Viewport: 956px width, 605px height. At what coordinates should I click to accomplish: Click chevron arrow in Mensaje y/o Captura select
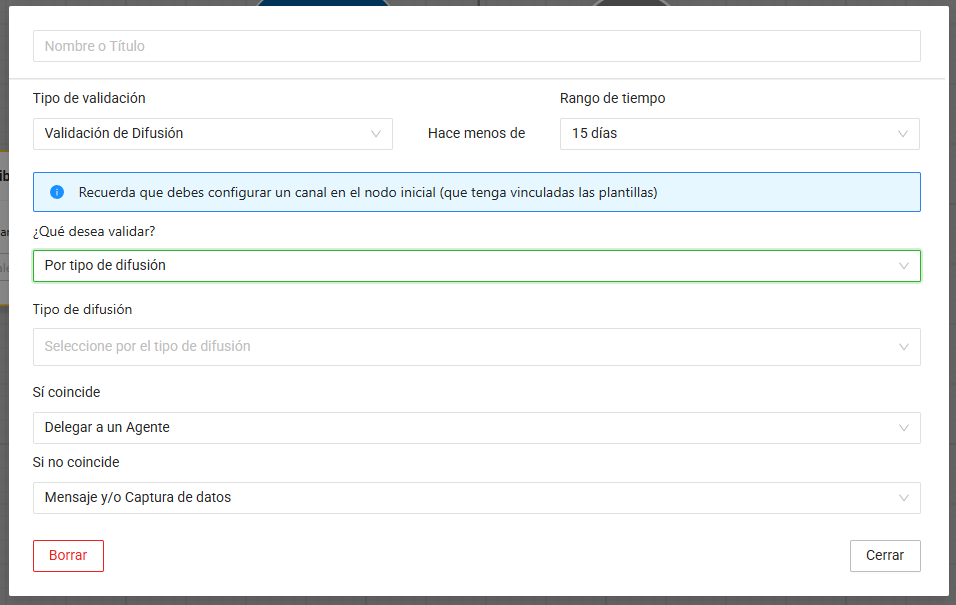(x=903, y=498)
